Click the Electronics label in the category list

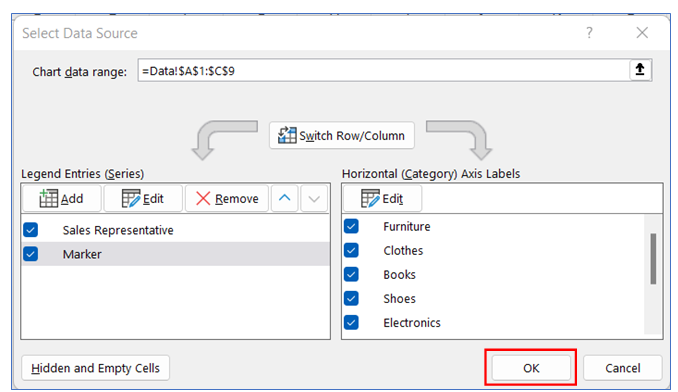click(412, 323)
